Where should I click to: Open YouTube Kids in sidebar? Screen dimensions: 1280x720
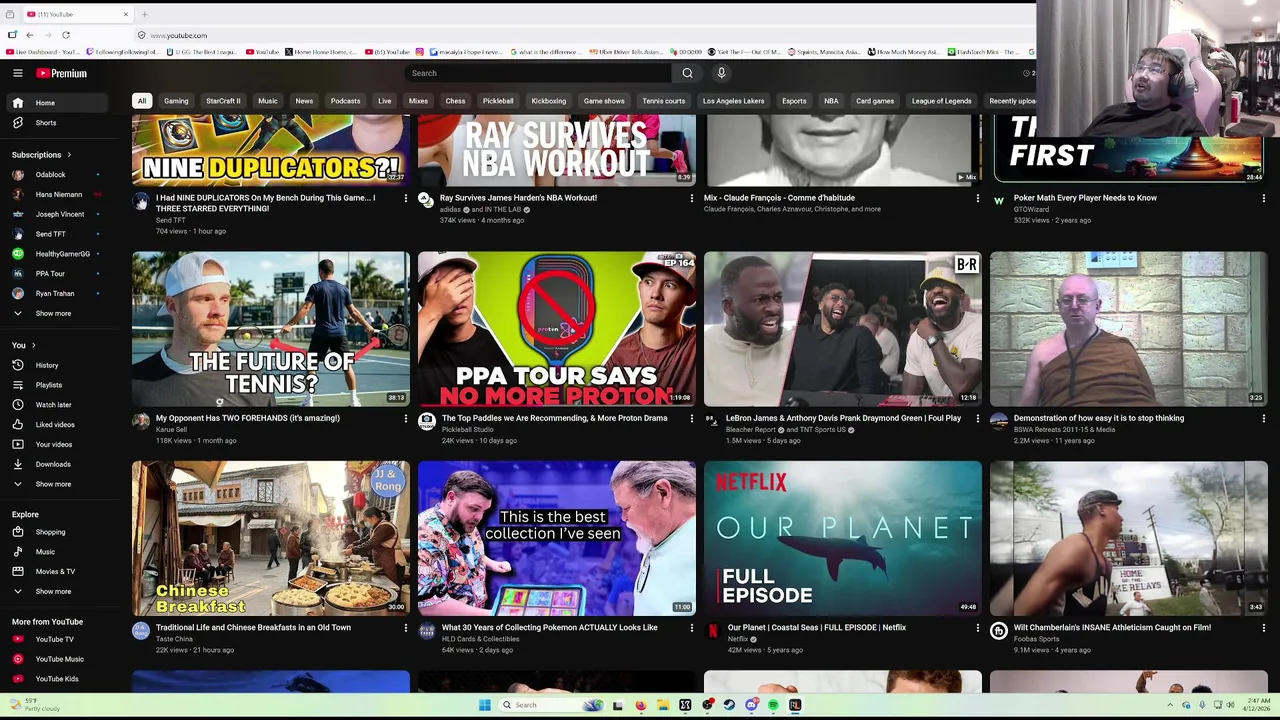click(57, 679)
